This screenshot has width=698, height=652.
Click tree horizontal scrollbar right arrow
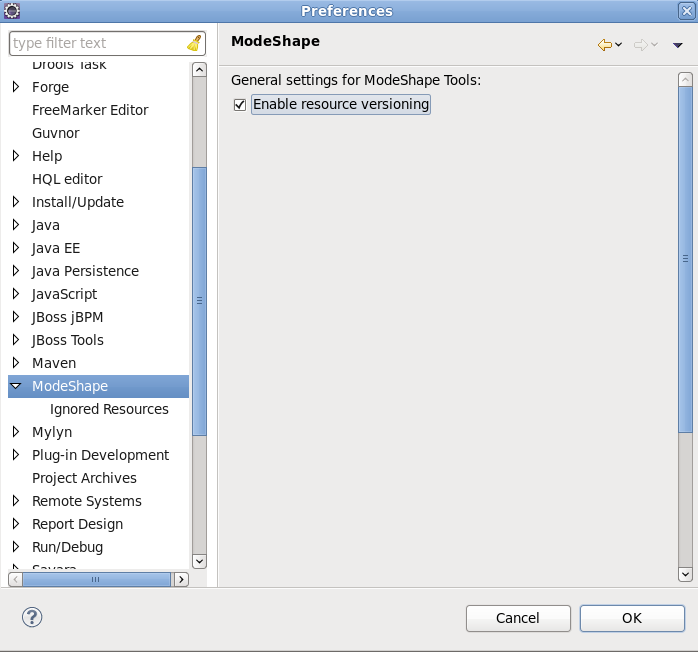click(181, 579)
